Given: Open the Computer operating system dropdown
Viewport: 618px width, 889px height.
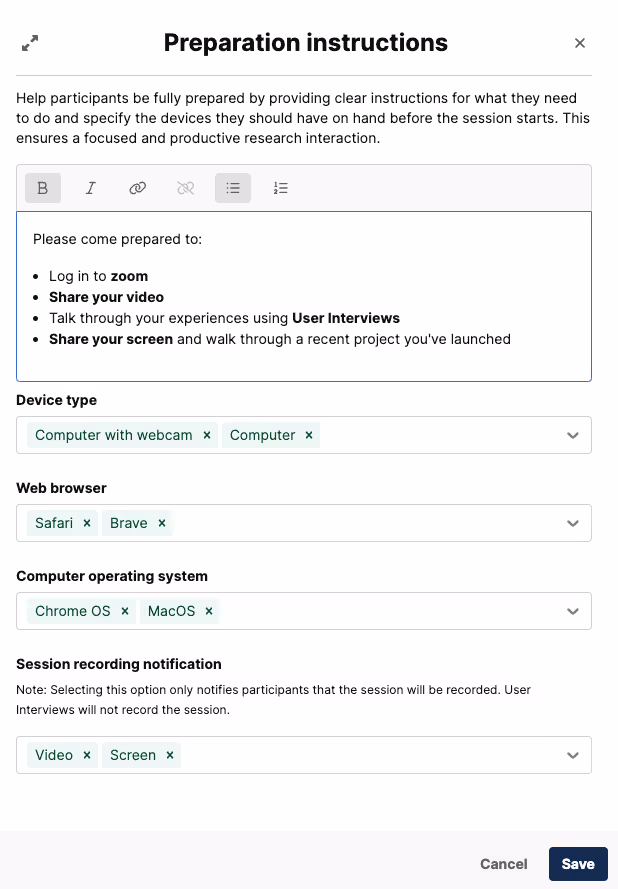Looking at the screenshot, I should 573,611.
